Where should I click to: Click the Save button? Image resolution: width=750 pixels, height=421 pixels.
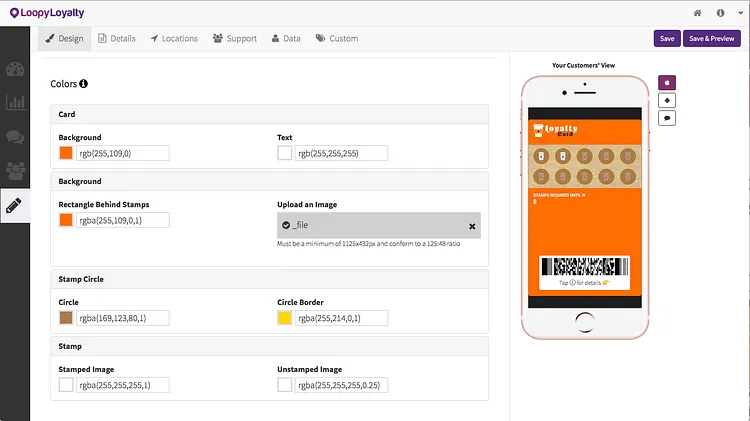click(x=667, y=38)
